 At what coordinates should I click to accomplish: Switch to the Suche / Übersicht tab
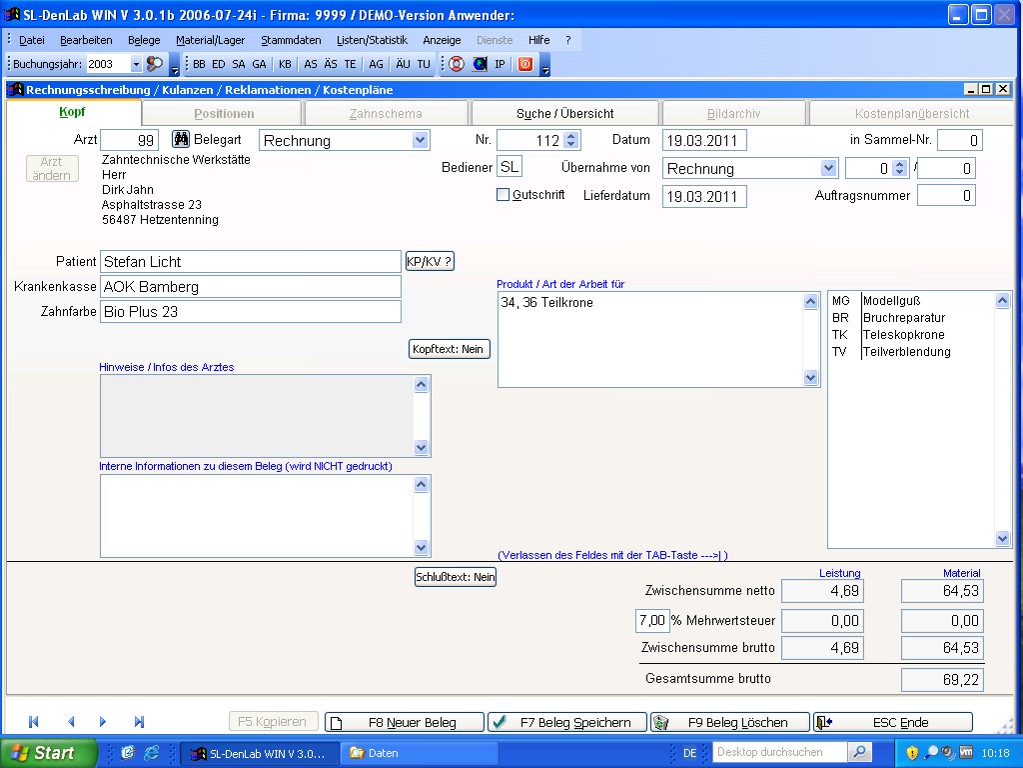pos(565,114)
